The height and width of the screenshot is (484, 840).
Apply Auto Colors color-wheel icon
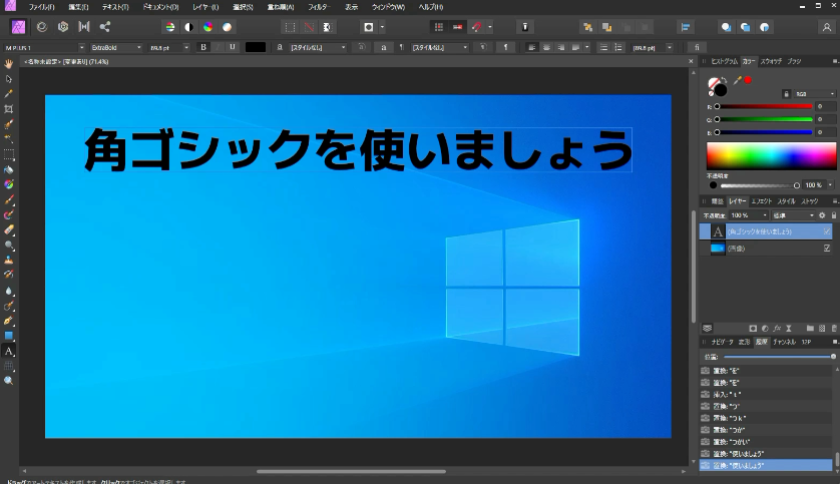click(208, 27)
